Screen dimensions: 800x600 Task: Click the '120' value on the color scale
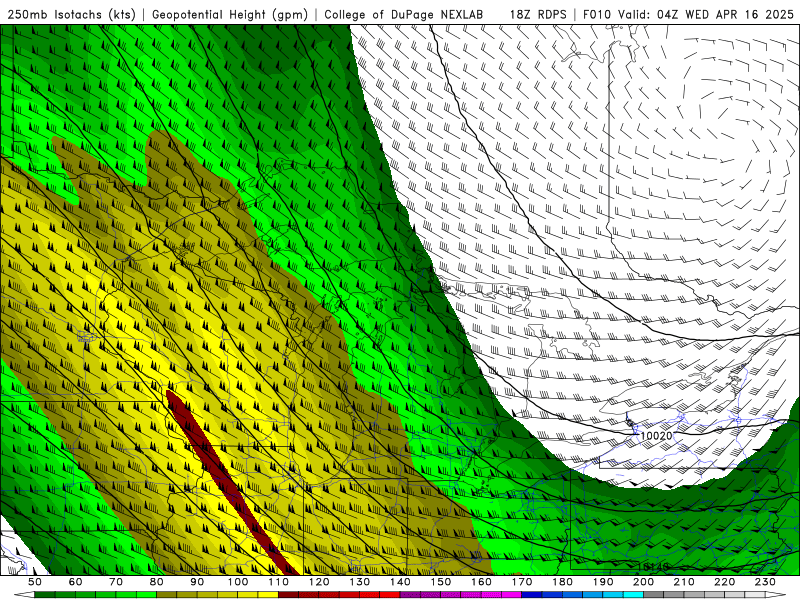click(319, 582)
